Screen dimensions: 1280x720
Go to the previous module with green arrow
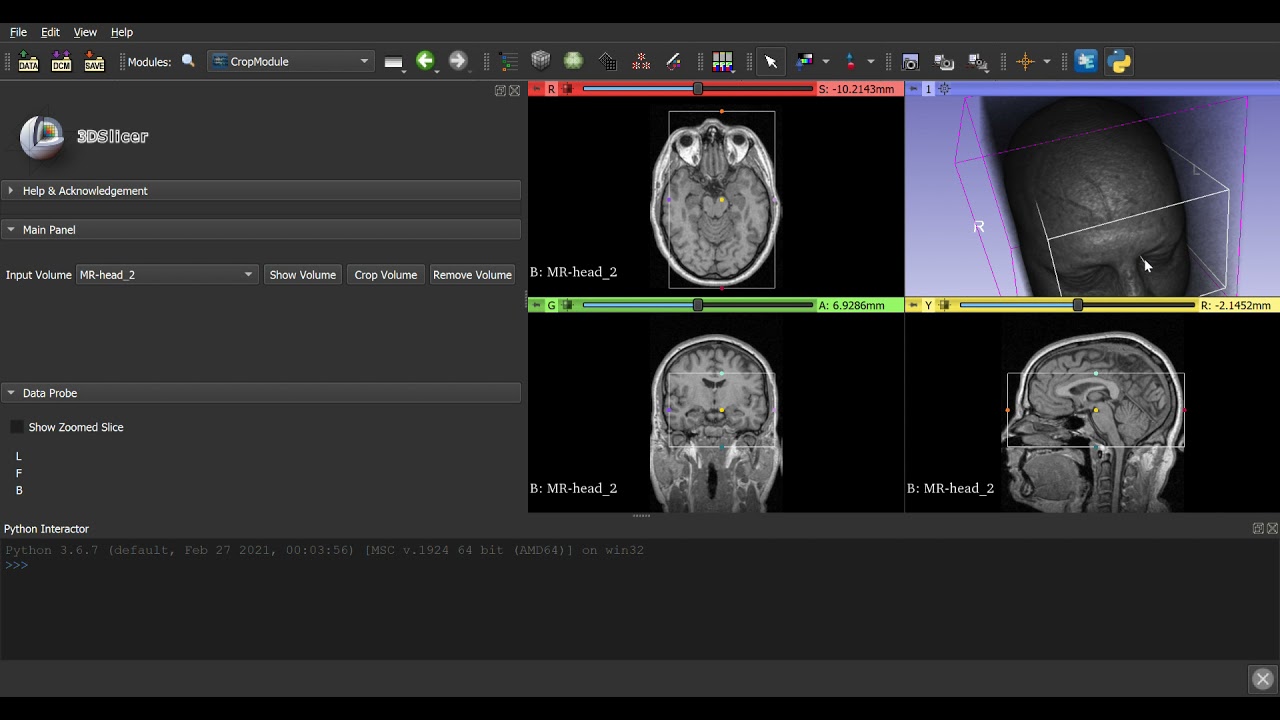(x=426, y=61)
